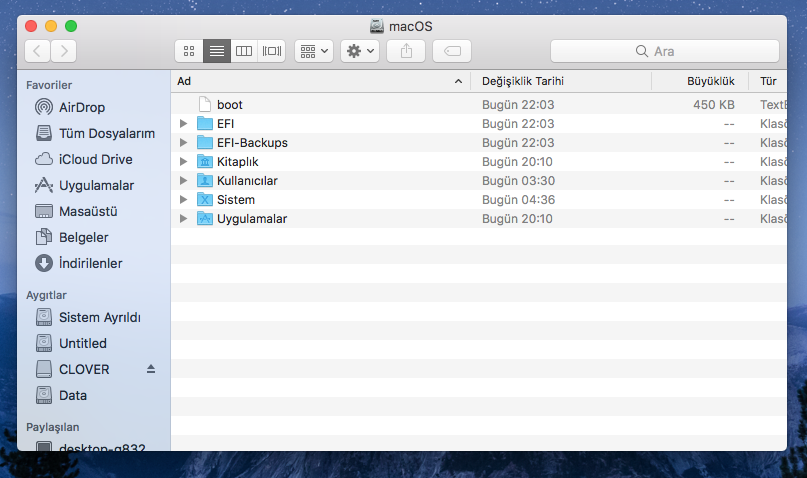Expand the Kullanıcılar folder triangle
The height and width of the screenshot is (478, 807).
pos(182,181)
